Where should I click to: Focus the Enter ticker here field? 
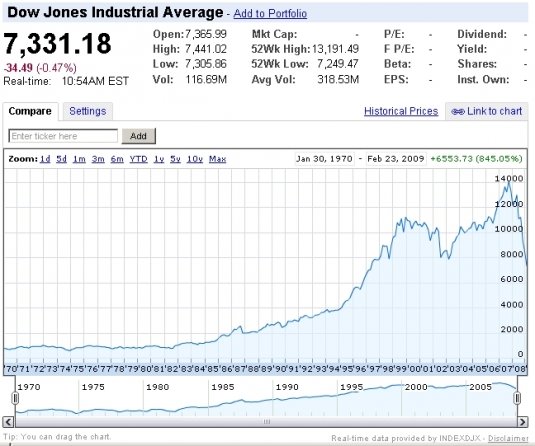click(x=63, y=136)
